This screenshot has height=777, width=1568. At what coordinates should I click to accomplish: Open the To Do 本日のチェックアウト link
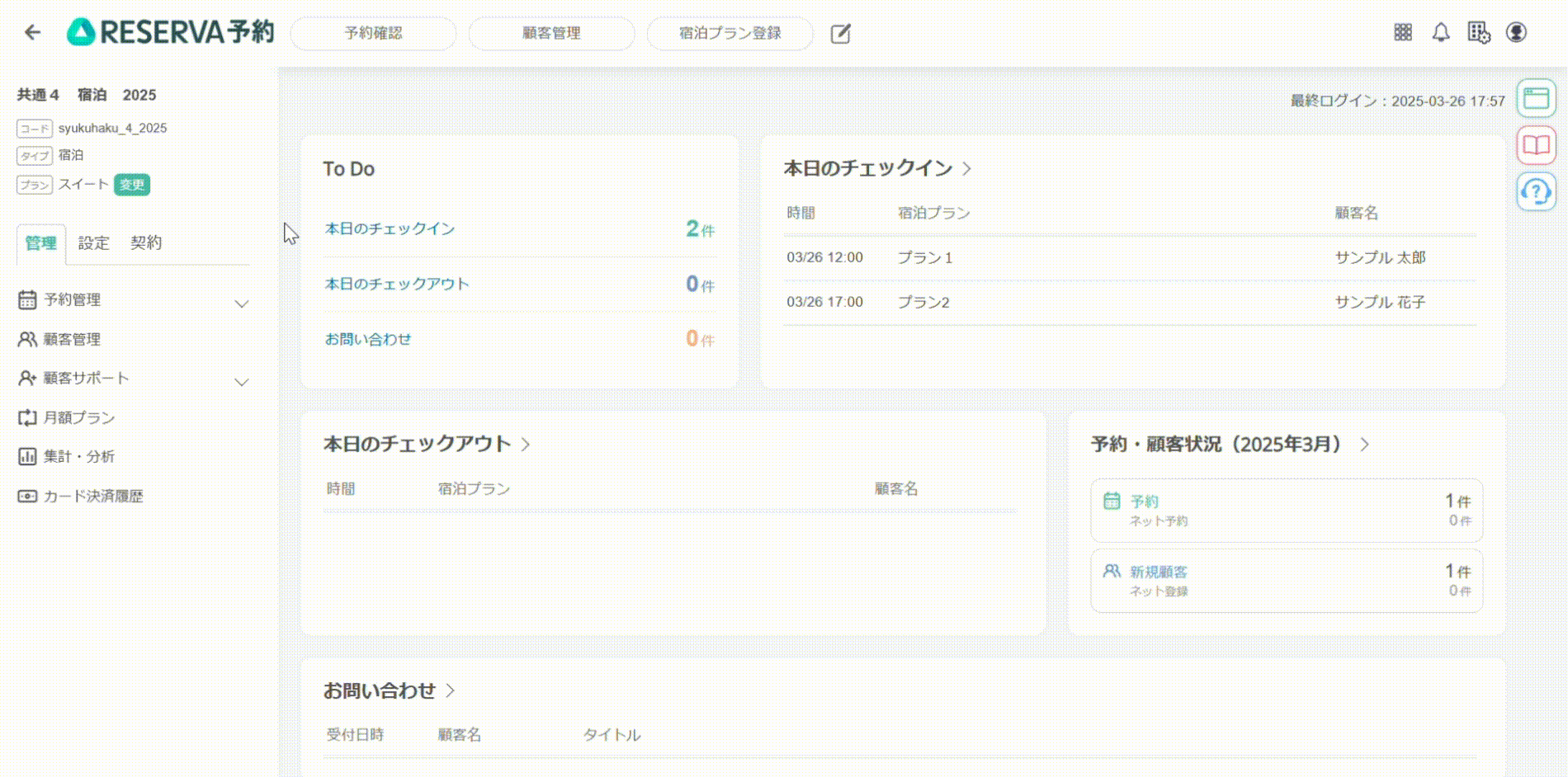click(397, 284)
